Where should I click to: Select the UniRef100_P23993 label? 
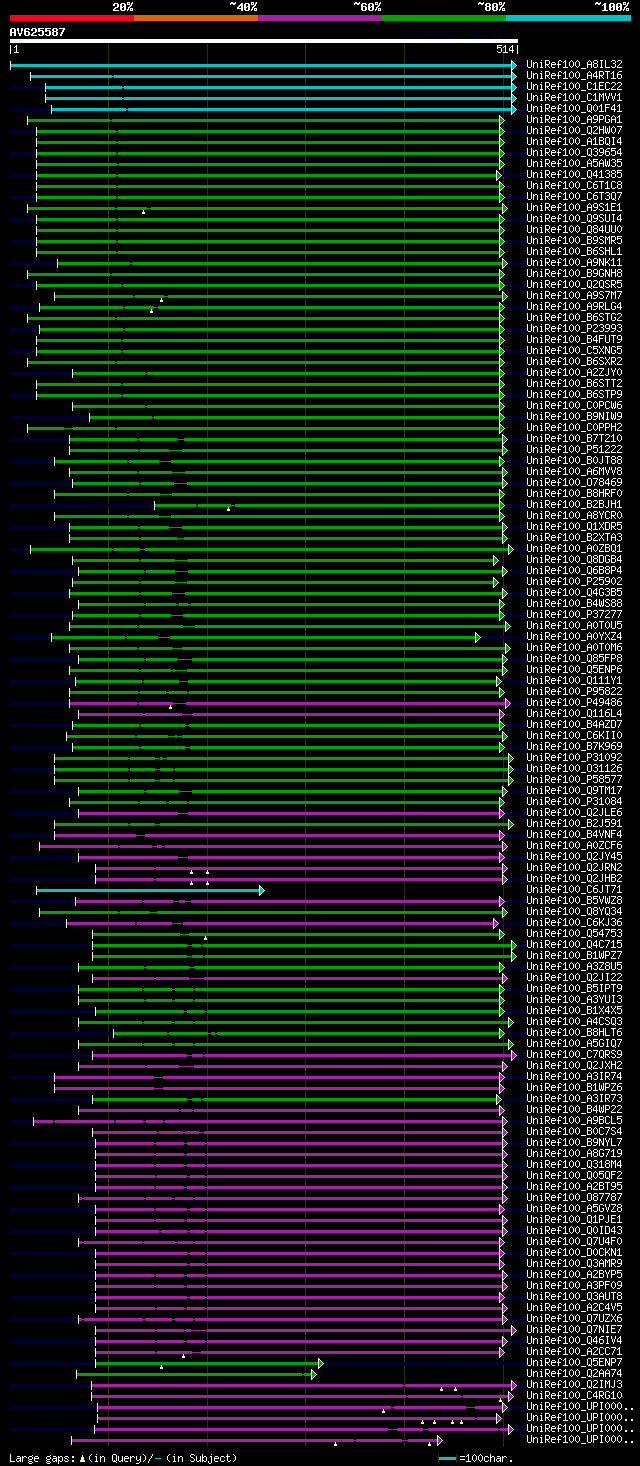pos(574,328)
